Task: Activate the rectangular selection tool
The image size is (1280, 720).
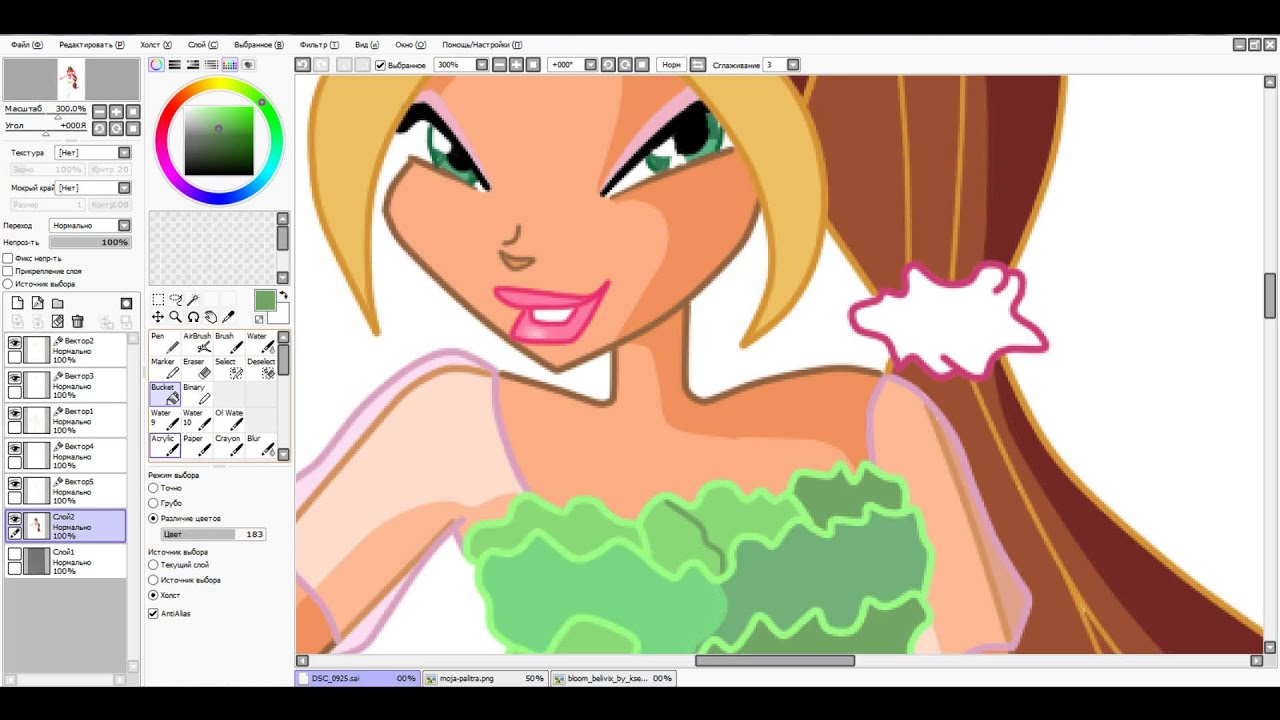Action: (x=158, y=299)
